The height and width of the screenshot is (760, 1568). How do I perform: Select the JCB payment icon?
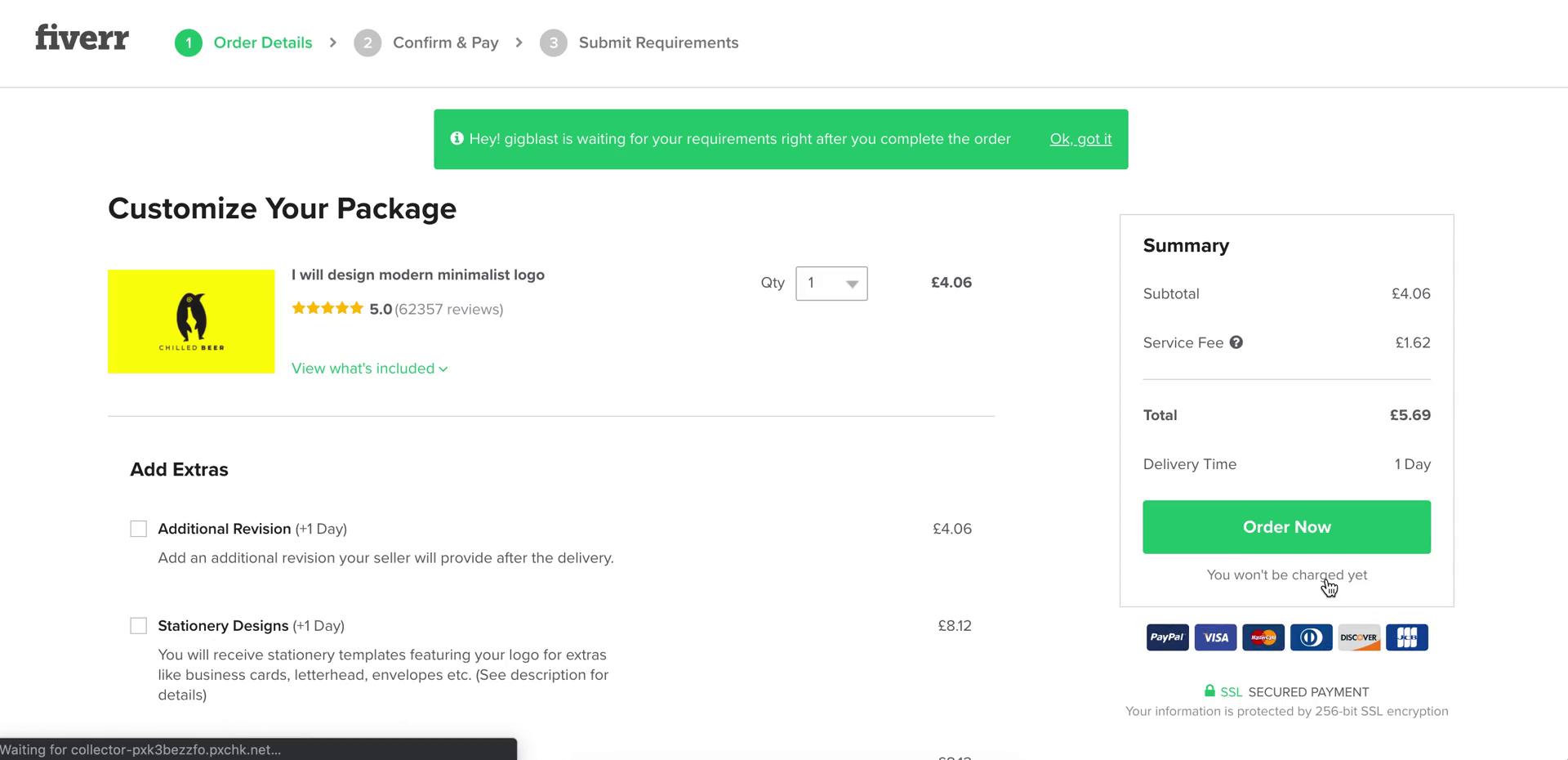coord(1406,637)
